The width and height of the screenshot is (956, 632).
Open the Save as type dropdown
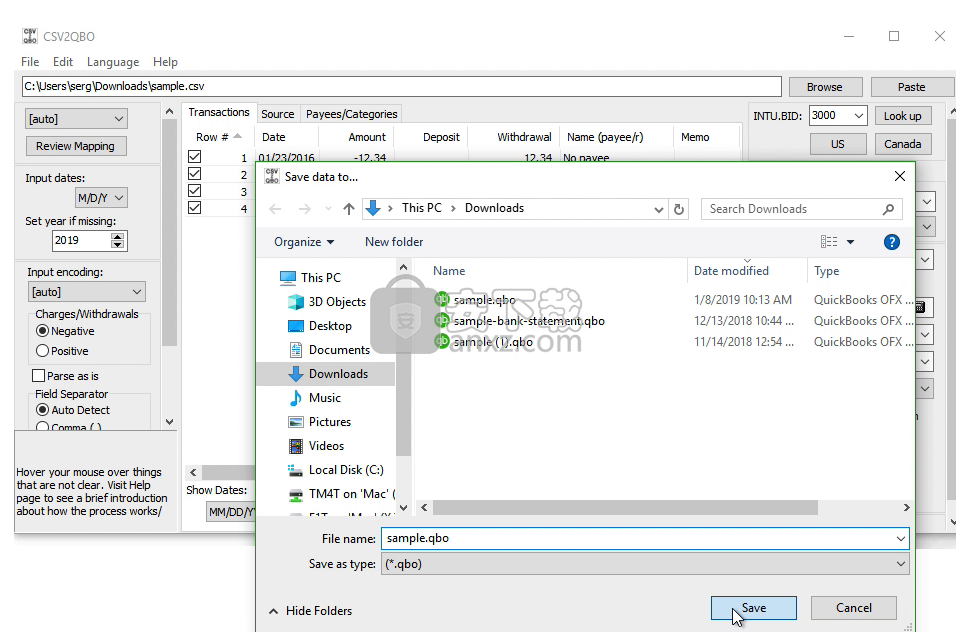(645, 564)
